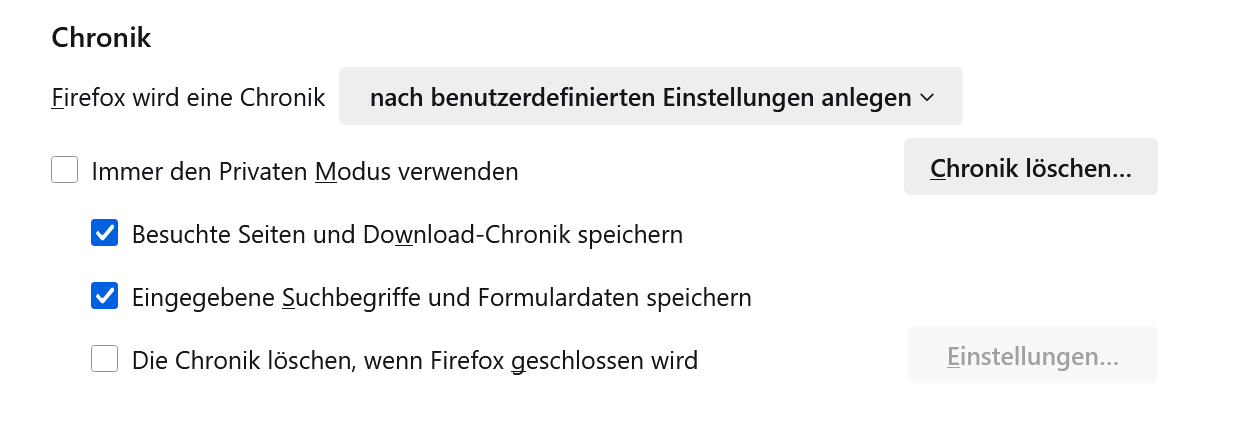1239x433 pixels.
Task: Expand the Firefox Chronik mode combo box
Action: tap(650, 97)
